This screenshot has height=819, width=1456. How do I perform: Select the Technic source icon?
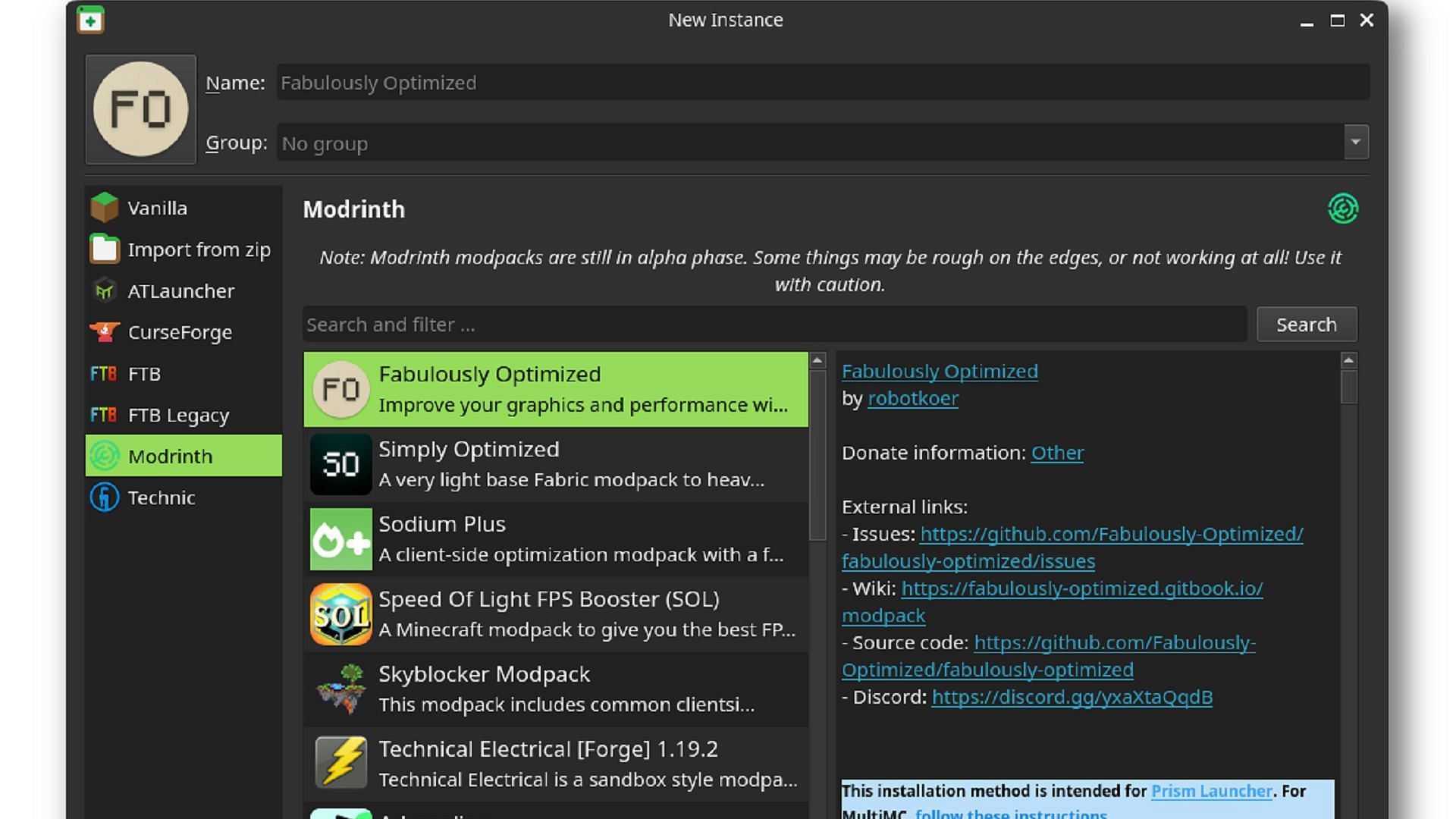point(105,497)
